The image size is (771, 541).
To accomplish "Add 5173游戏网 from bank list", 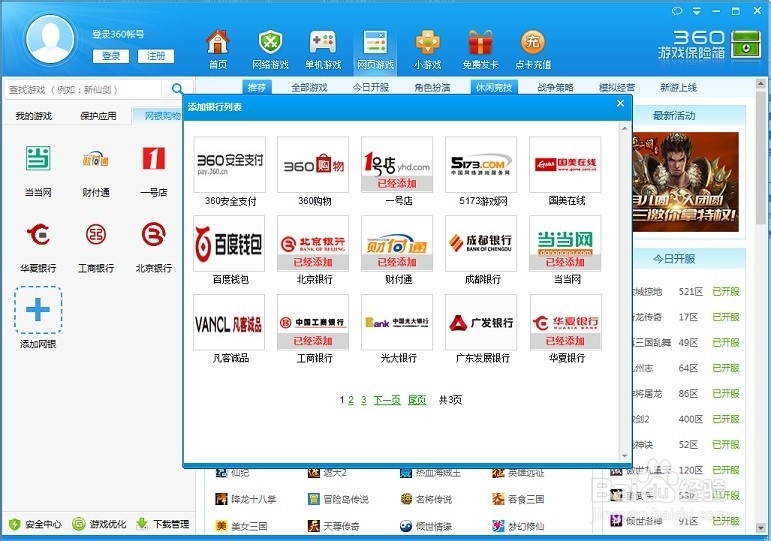I will pyautogui.click(x=481, y=164).
